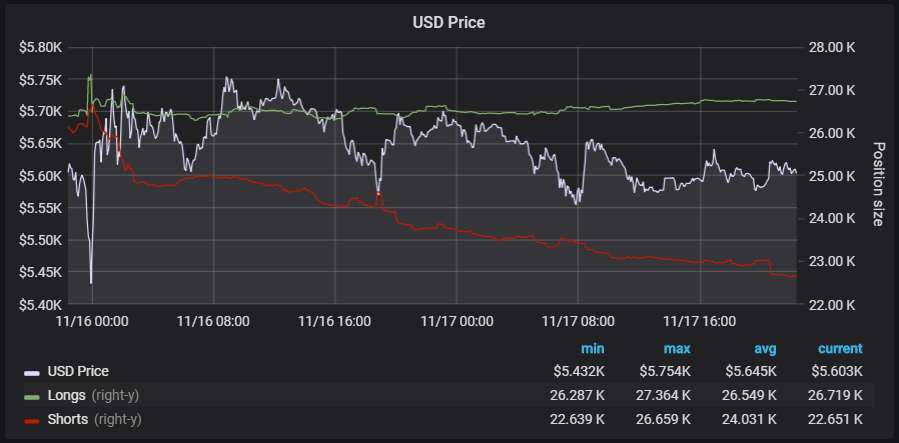Click the Position size right axis title
Image resolution: width=899 pixels, height=443 pixels.
pos(878,183)
